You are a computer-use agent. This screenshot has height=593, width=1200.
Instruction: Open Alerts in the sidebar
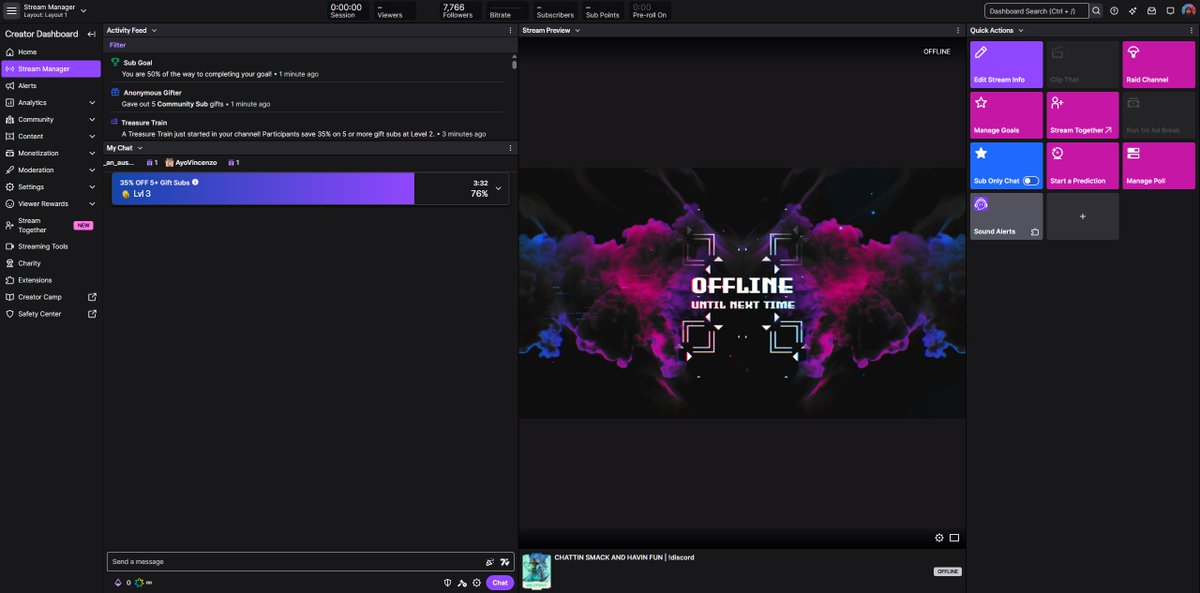tap(50, 86)
